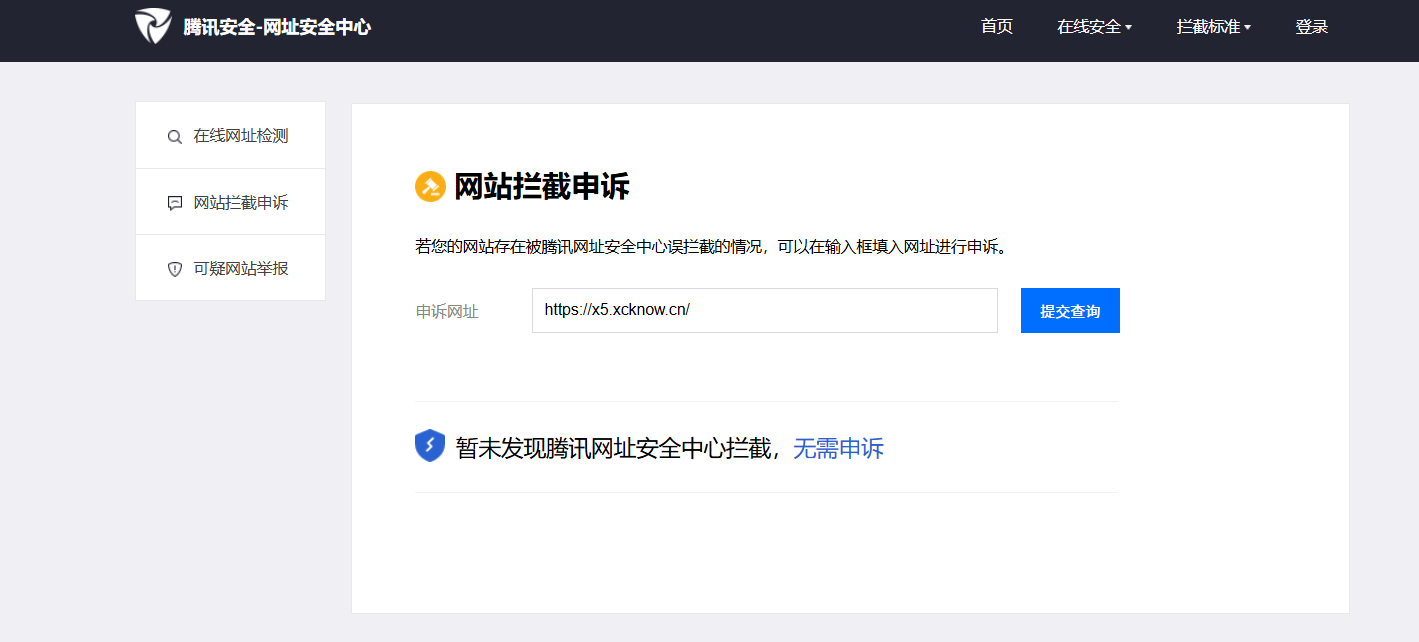Select 在线网址检测 in the sidebar

point(230,136)
